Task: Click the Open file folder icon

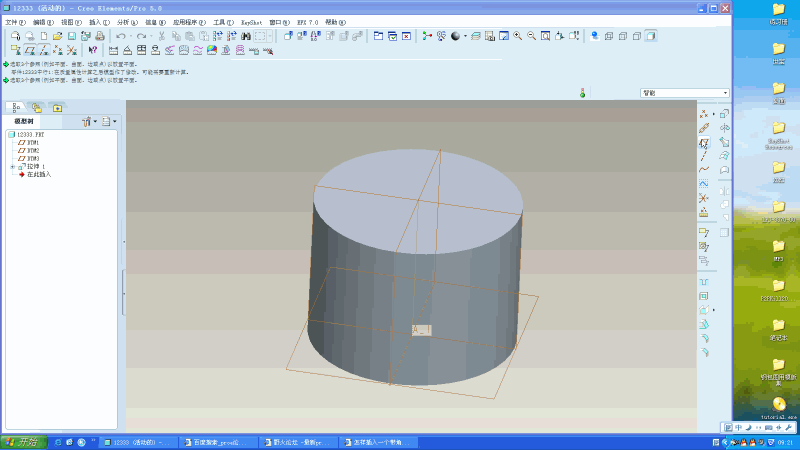Action: [58, 36]
